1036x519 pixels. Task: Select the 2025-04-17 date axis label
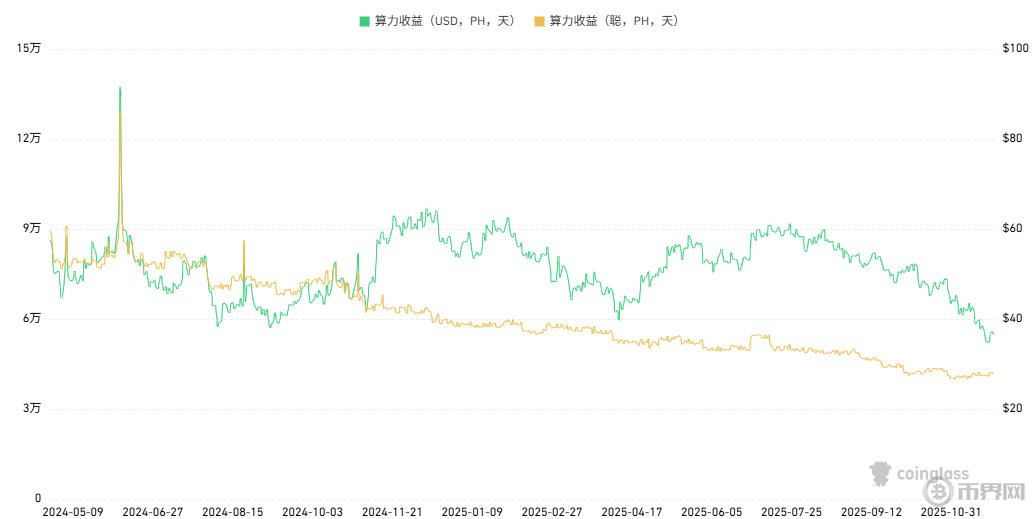[x=632, y=511]
